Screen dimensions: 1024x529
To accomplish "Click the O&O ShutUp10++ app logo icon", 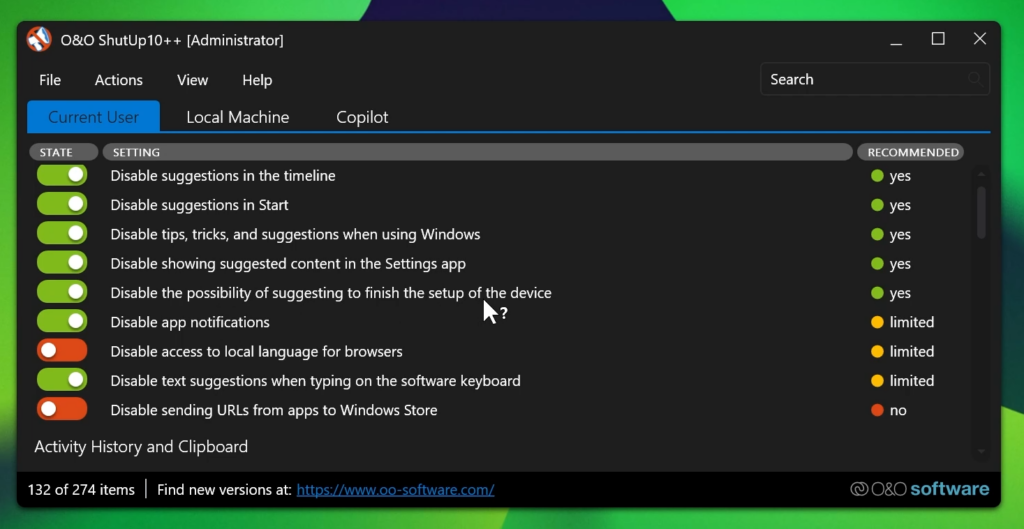I will pos(39,40).
